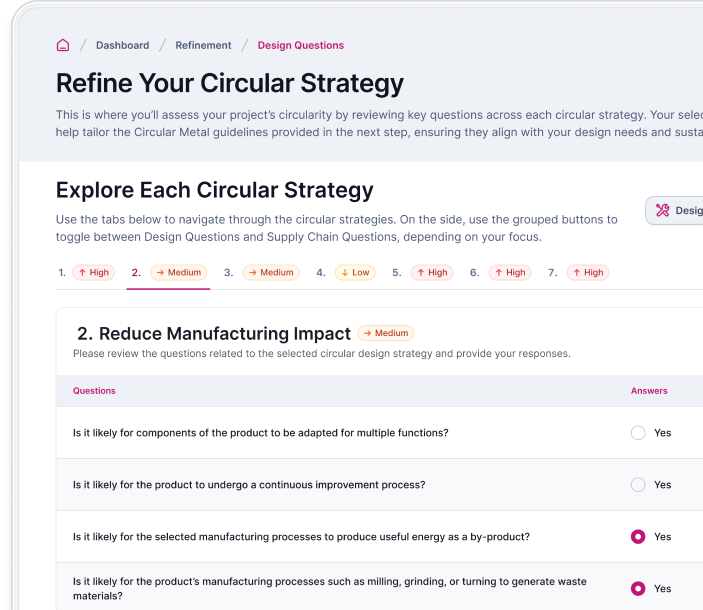
Task: Open the Refinement breadcrumb link
Action: [203, 45]
